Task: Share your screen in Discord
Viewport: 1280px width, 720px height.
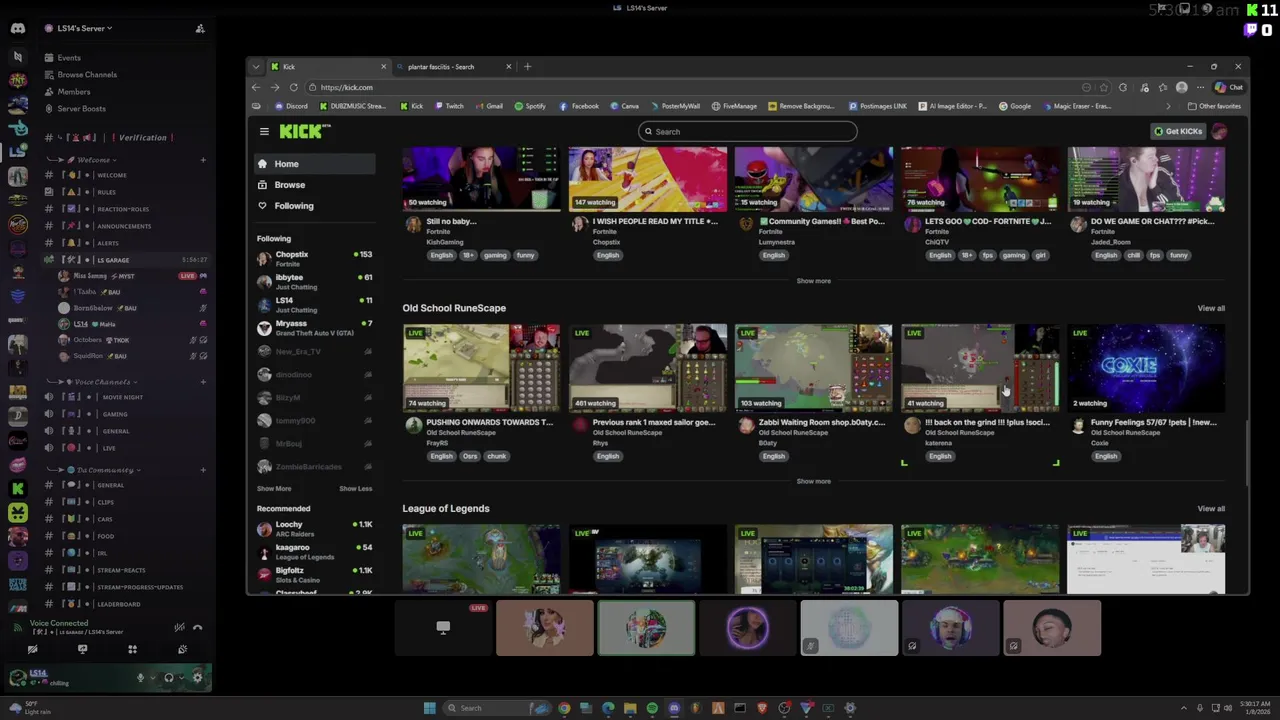Action: pos(82,649)
